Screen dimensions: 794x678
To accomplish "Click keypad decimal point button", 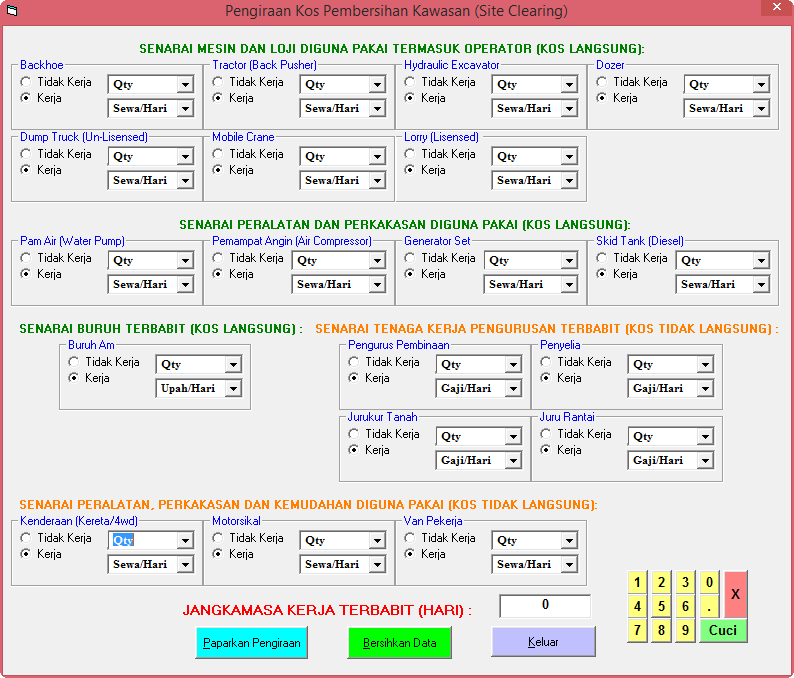I will coord(709,606).
